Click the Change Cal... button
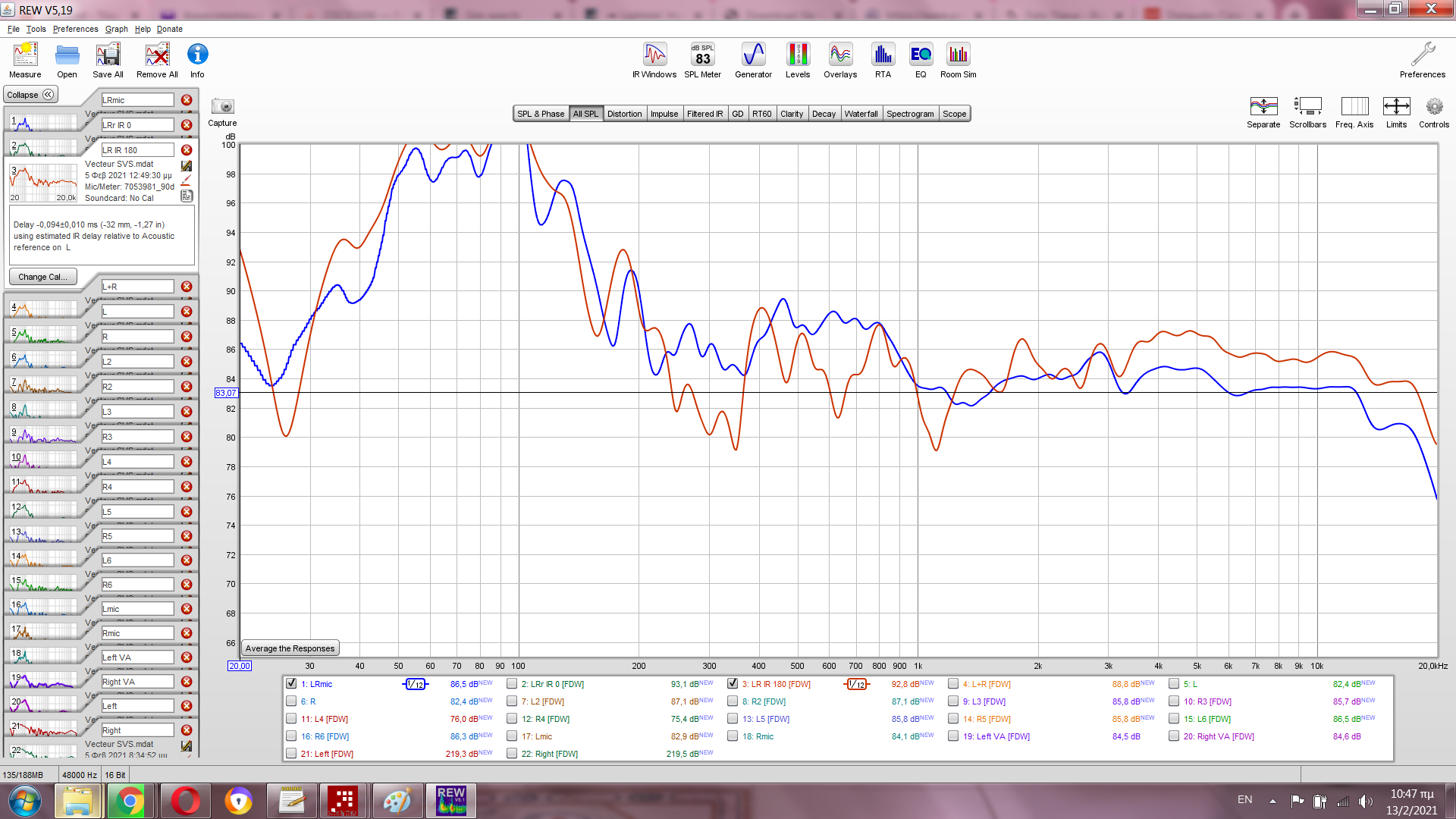1456x819 pixels. [x=42, y=277]
